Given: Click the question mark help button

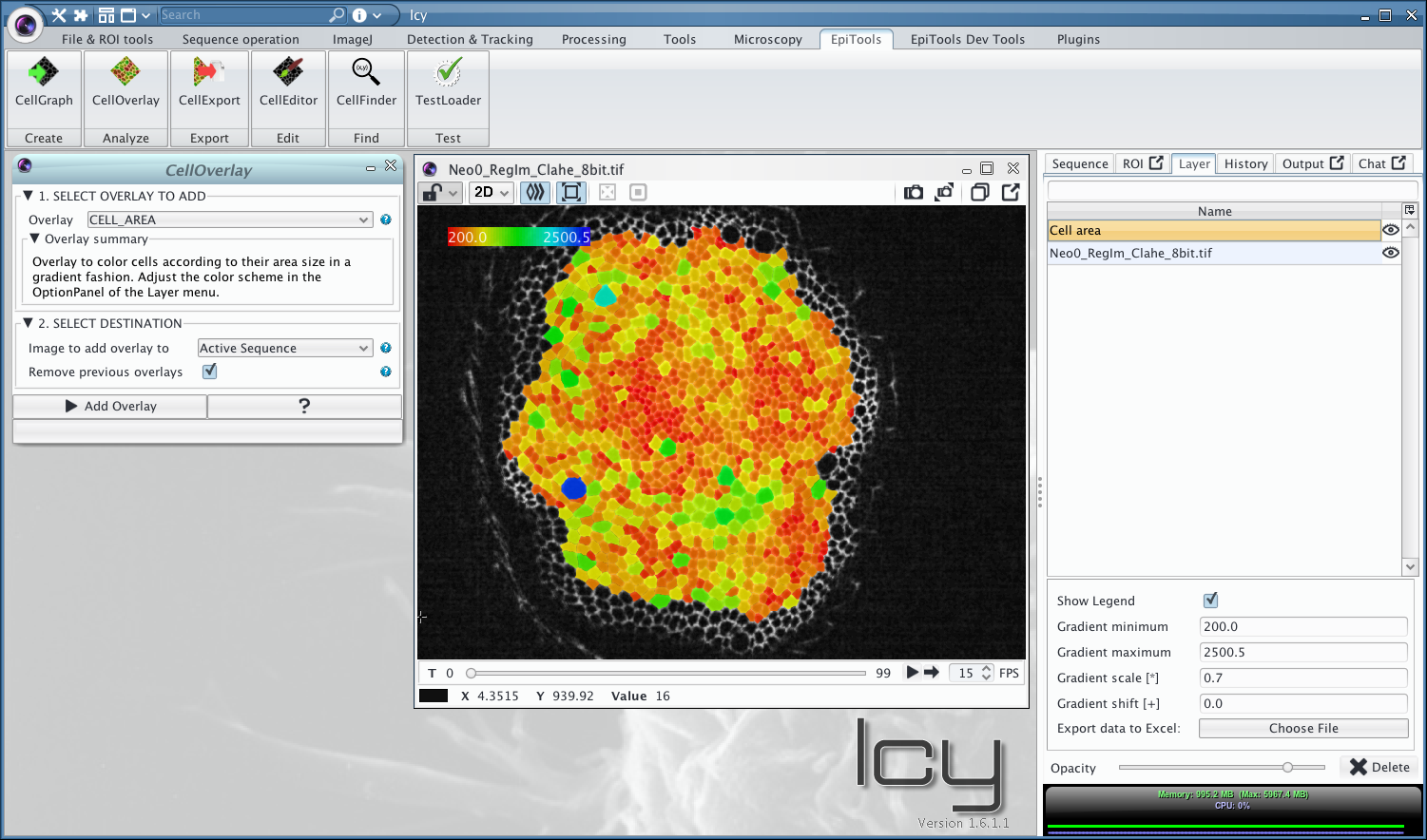Looking at the screenshot, I should click(x=304, y=406).
